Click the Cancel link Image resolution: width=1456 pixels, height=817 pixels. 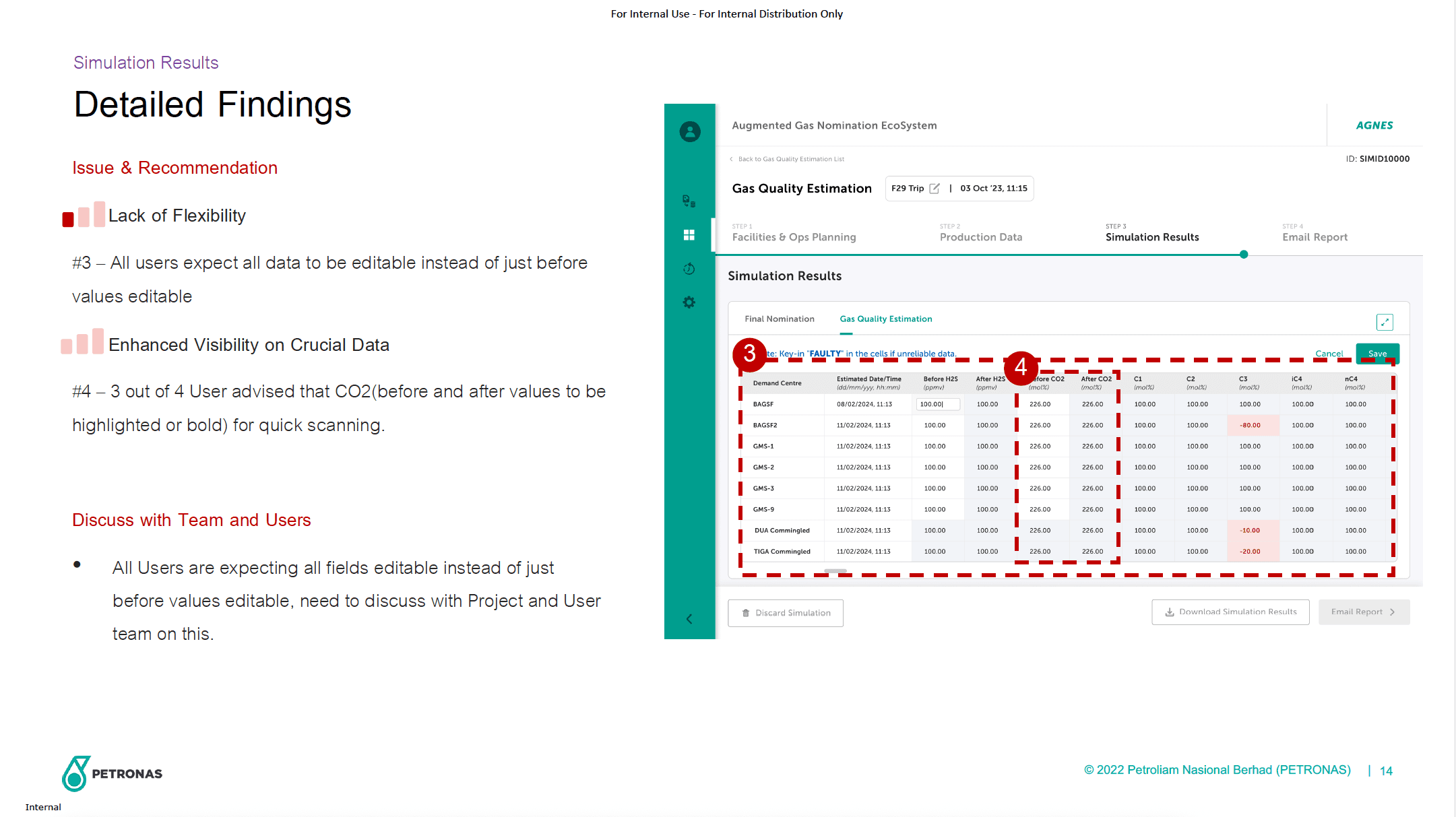[1329, 354]
